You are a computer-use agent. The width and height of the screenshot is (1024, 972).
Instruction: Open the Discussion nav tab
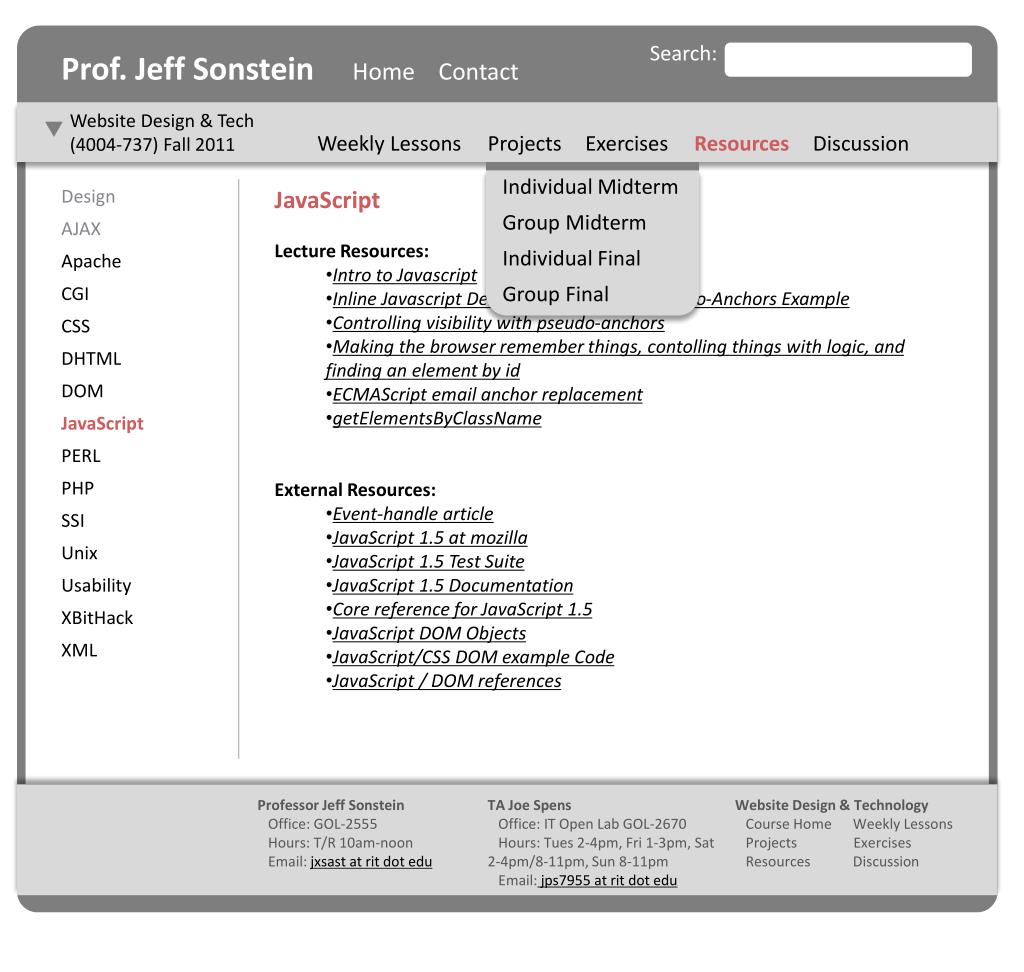click(x=861, y=144)
